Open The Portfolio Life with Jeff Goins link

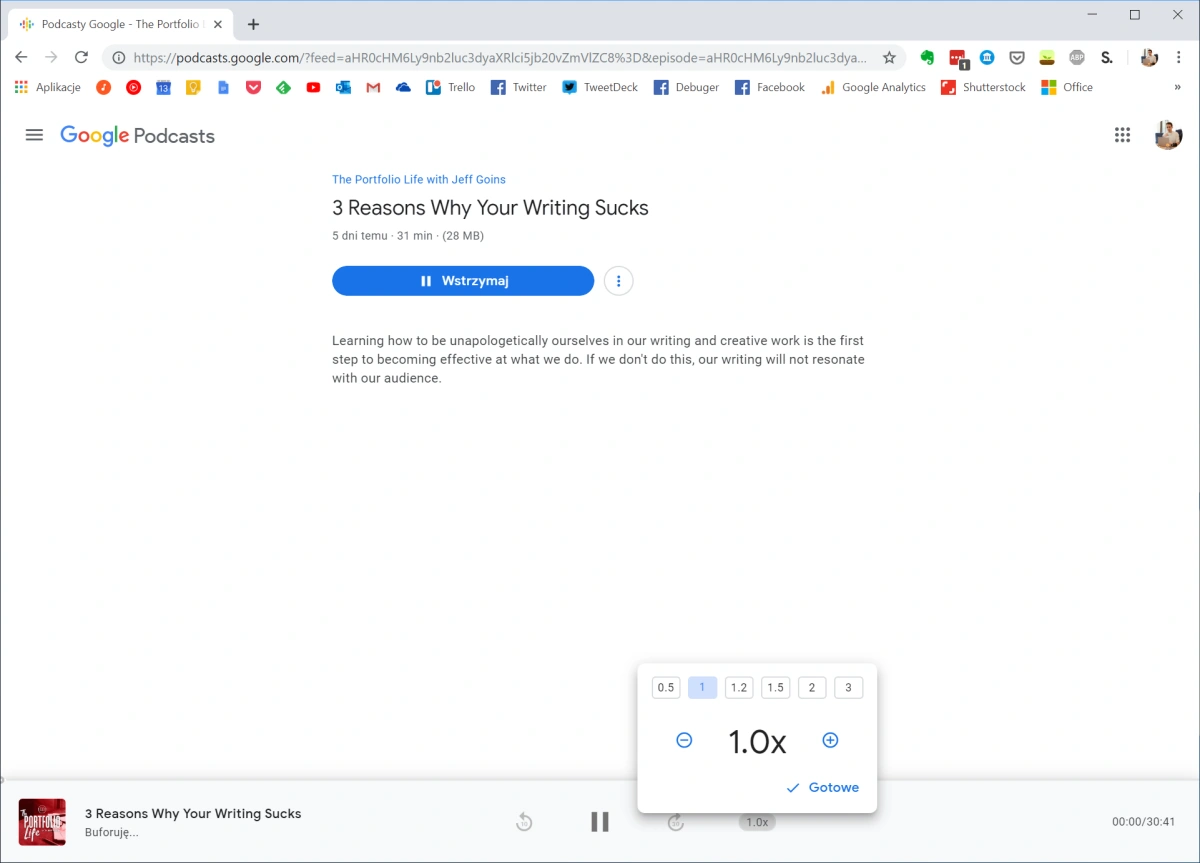419,180
